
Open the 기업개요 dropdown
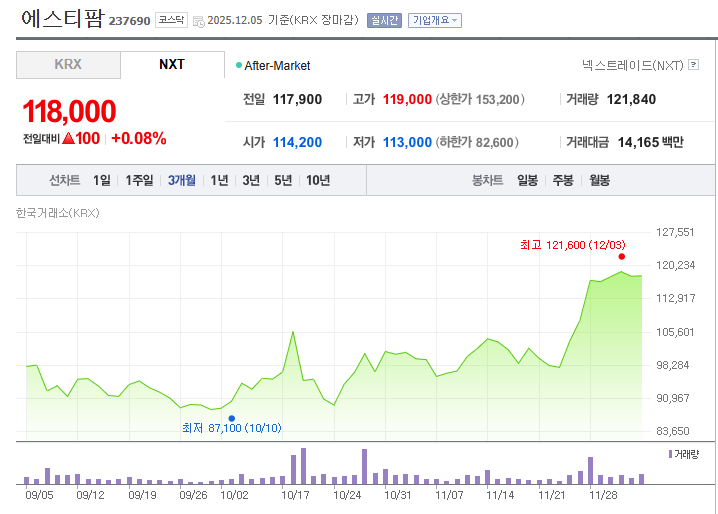tap(435, 20)
